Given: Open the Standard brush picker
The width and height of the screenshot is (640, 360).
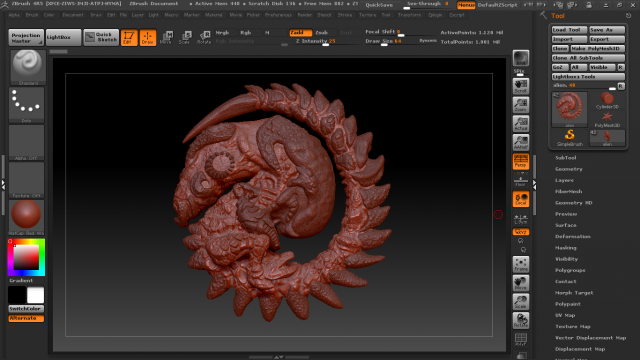Looking at the screenshot, I should point(27,67).
